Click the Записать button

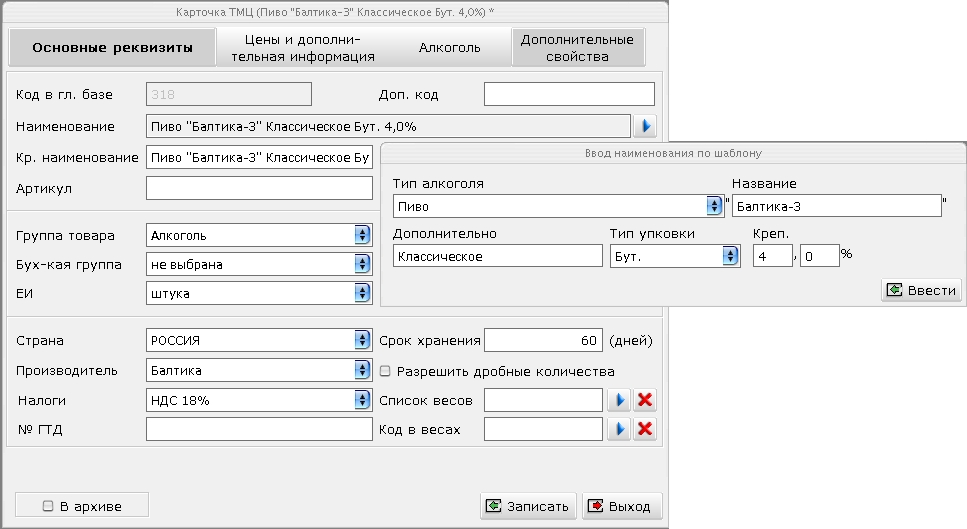point(528,506)
